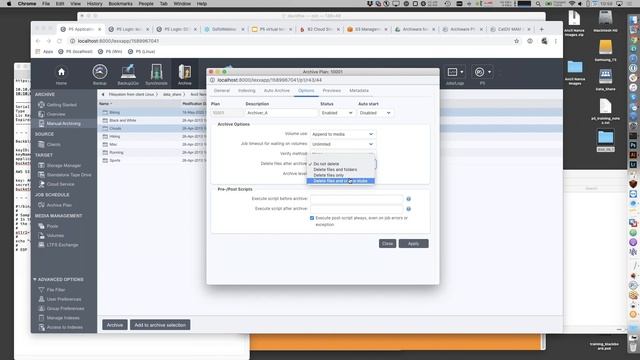
Task: Open Clients under Source
Action: pyautogui.click(x=53, y=144)
